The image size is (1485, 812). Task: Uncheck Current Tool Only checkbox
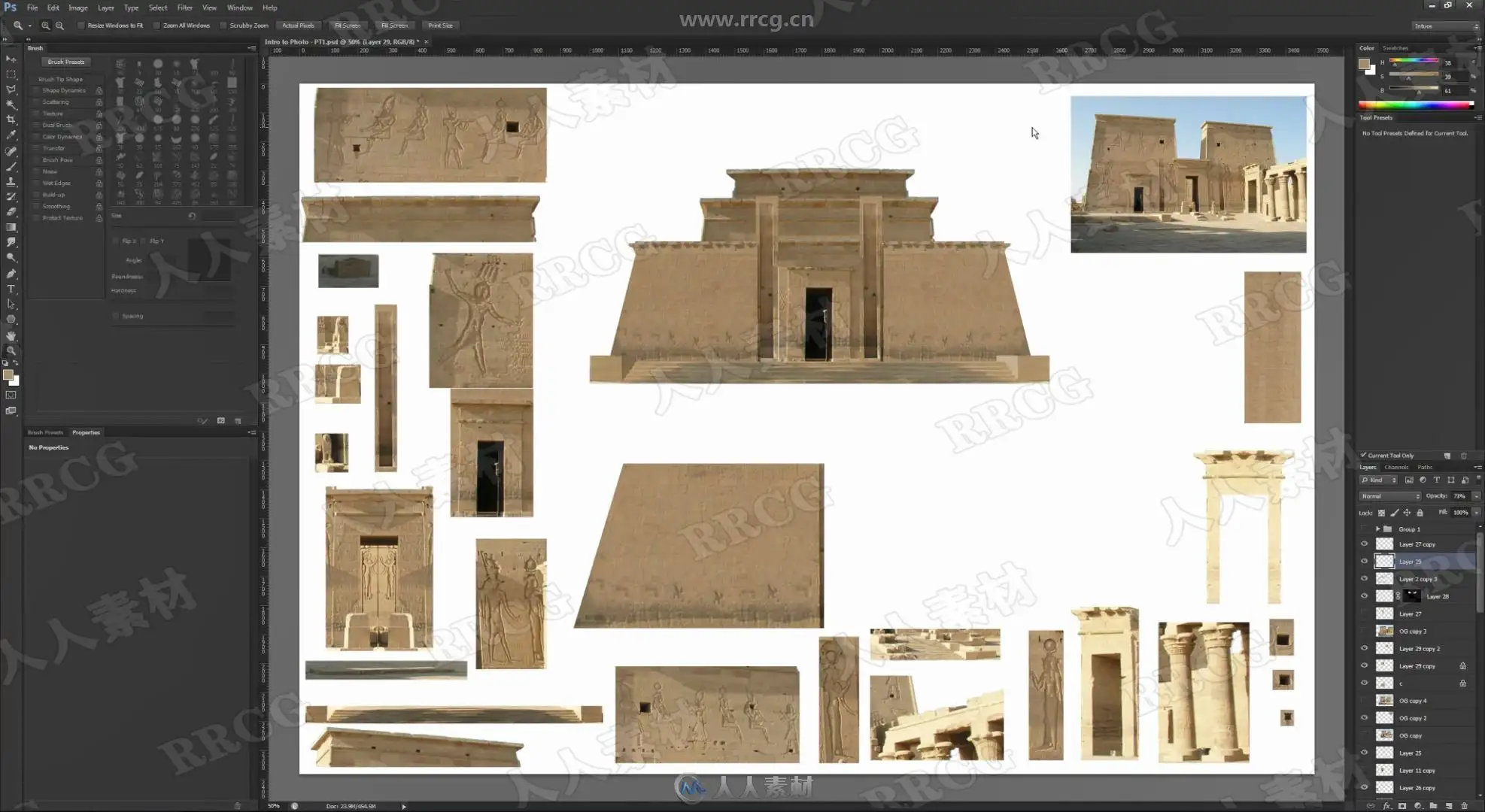tap(1363, 455)
